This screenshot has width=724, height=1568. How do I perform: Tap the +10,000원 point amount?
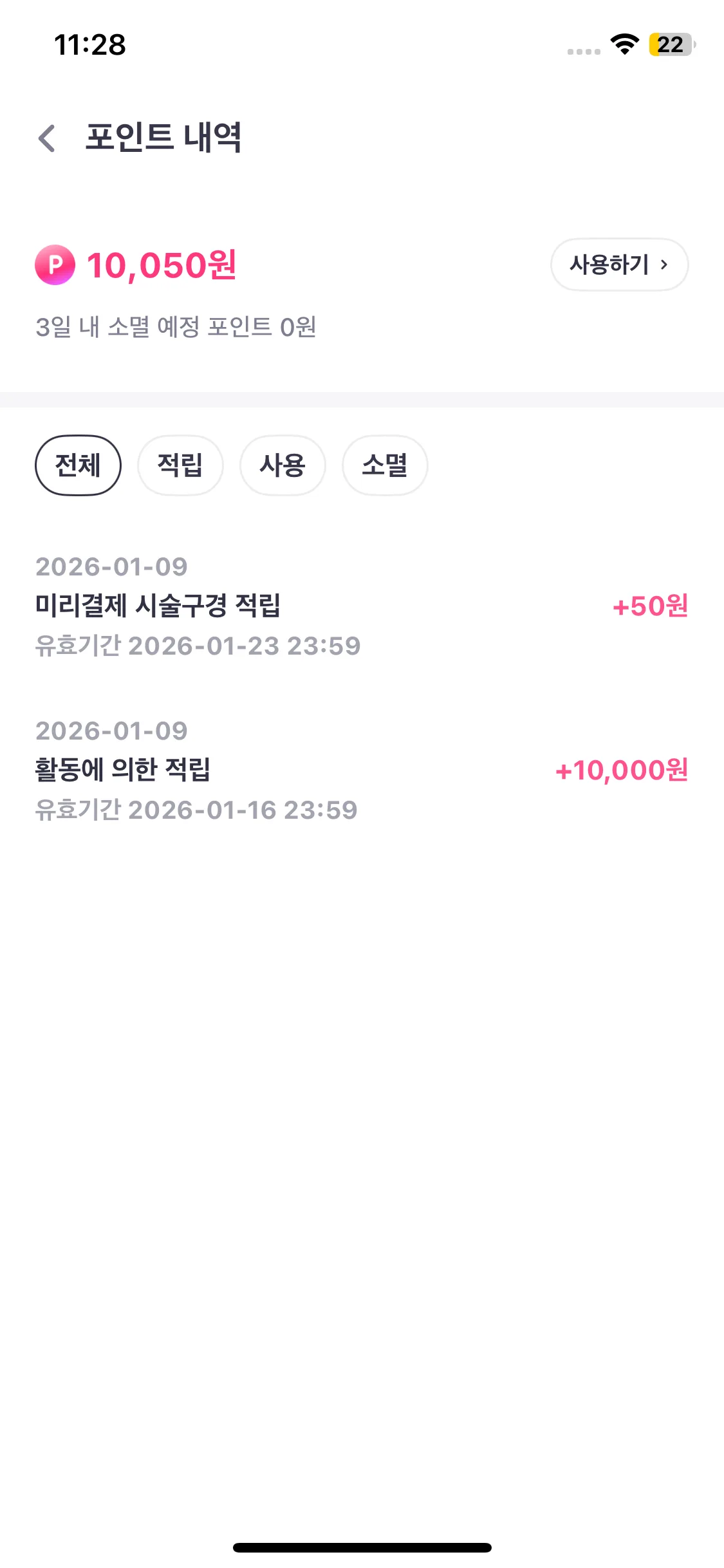point(622,770)
